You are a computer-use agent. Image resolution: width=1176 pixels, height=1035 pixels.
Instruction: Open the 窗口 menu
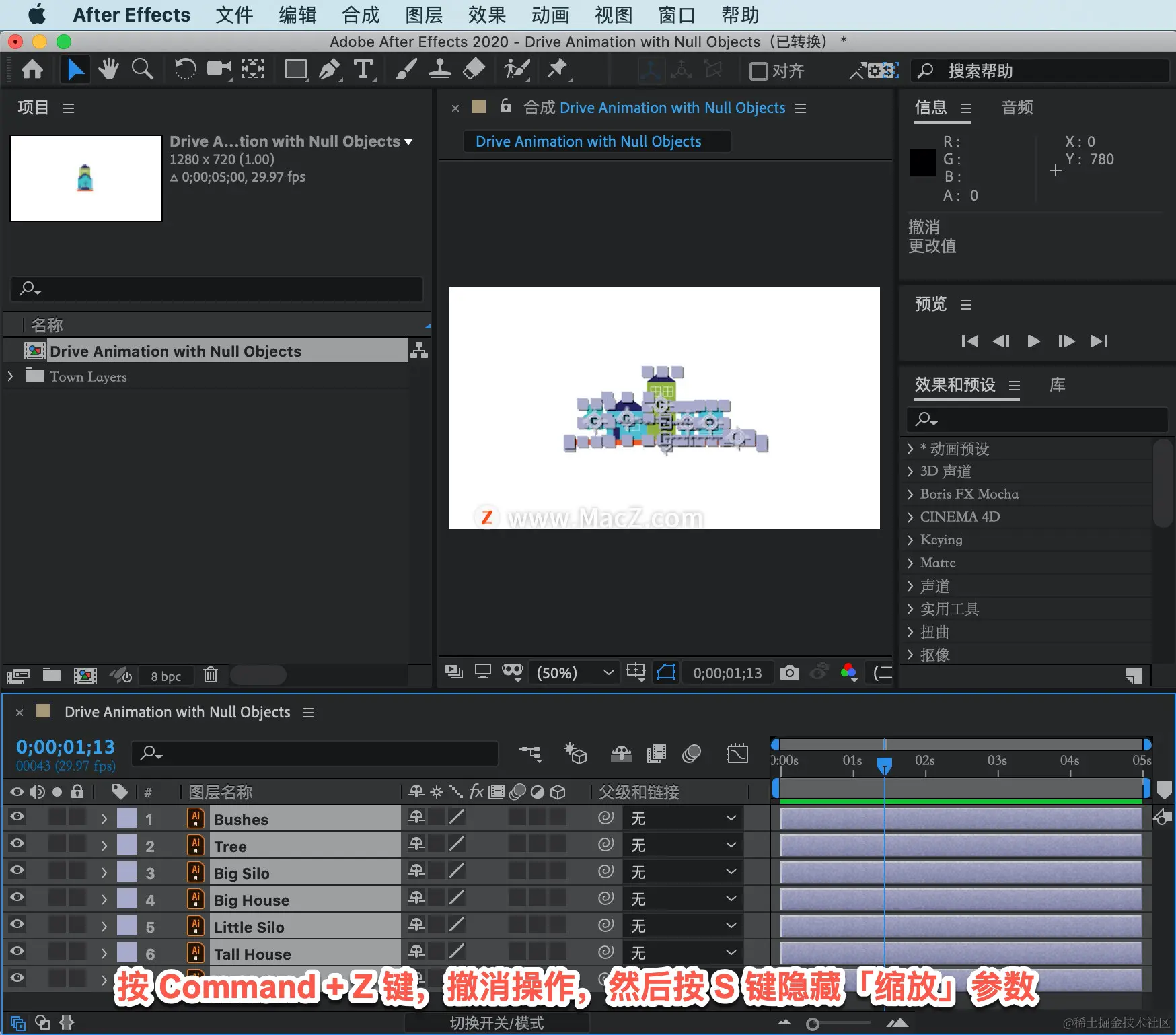pos(677,15)
